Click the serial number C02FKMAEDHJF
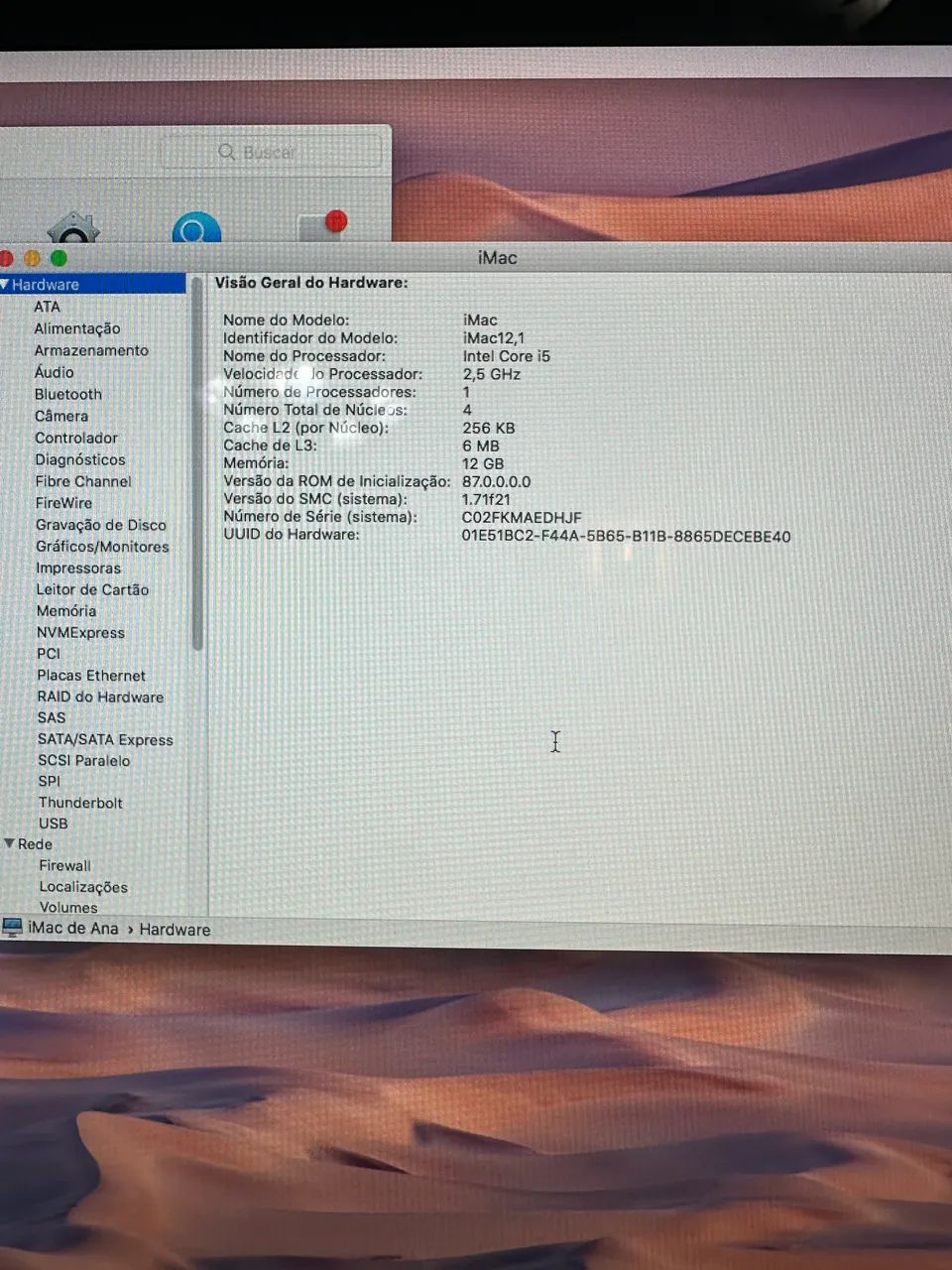This screenshot has width=952, height=1270. click(x=522, y=518)
